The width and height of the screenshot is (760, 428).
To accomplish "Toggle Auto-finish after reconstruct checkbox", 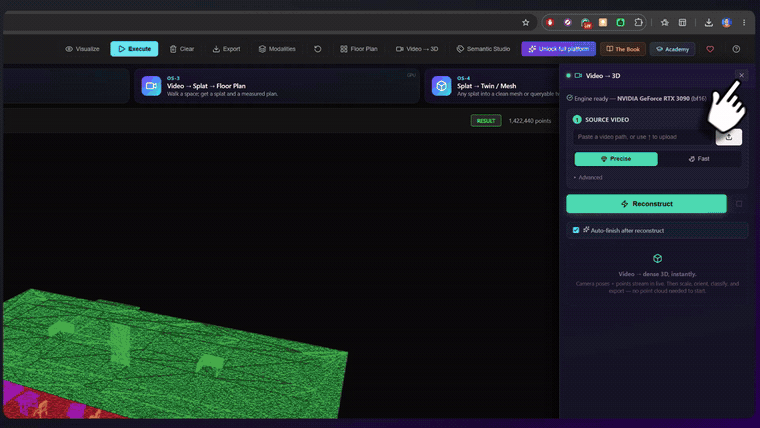I will (576, 230).
